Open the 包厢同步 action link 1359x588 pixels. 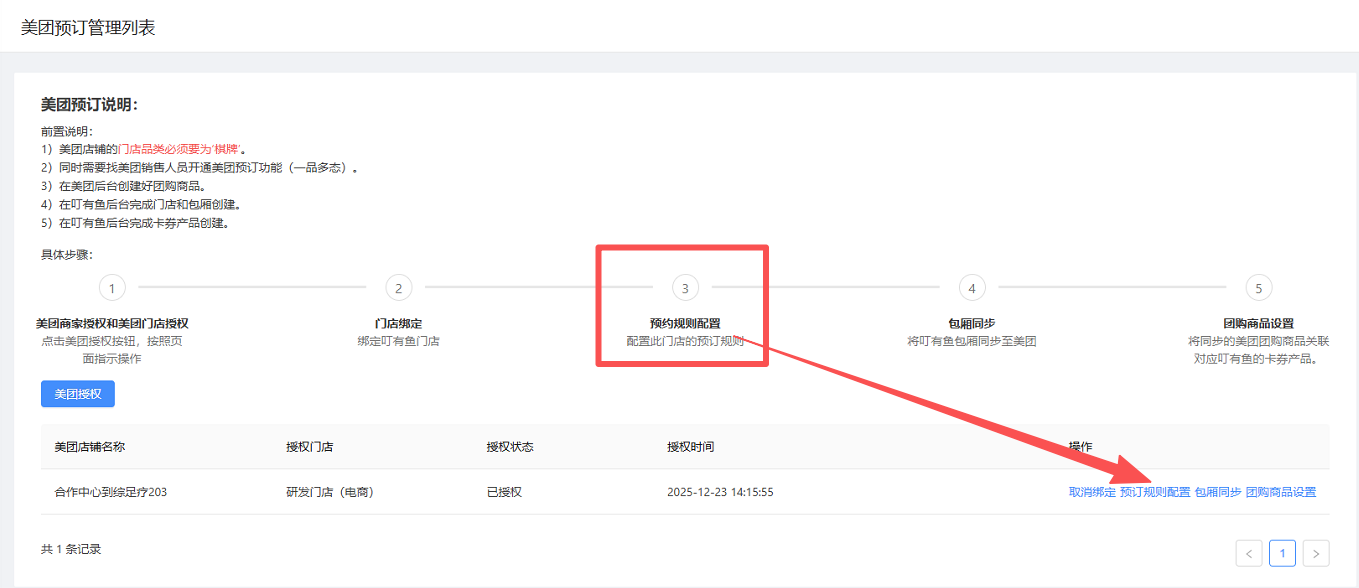pyautogui.click(x=1218, y=492)
